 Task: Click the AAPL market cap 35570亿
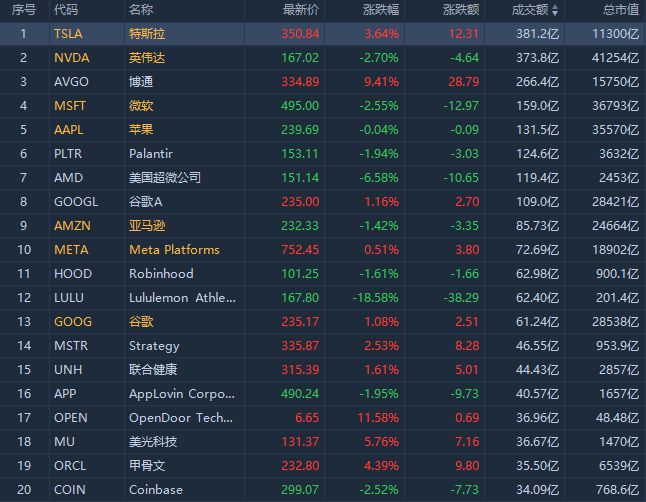click(x=616, y=130)
